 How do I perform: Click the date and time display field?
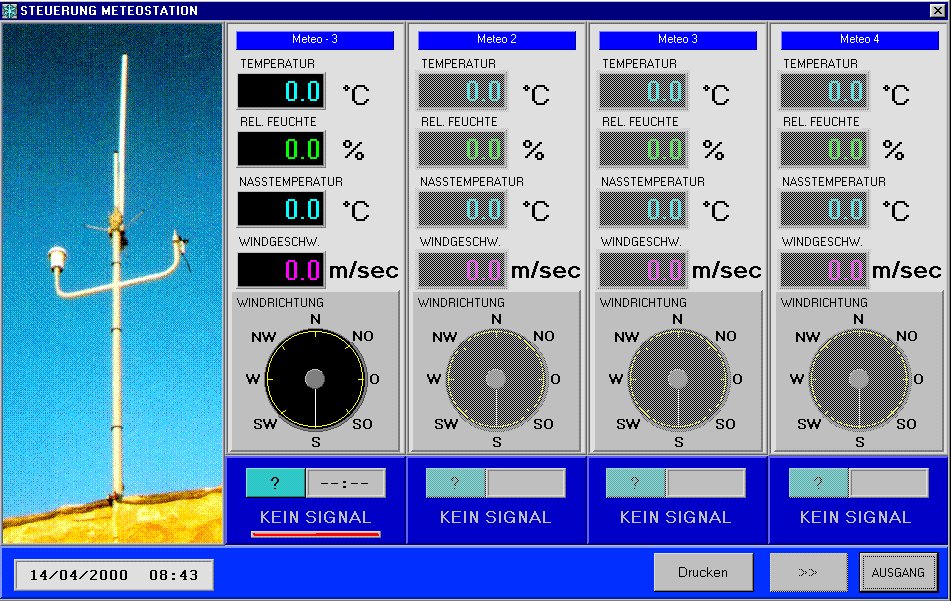coord(114,575)
